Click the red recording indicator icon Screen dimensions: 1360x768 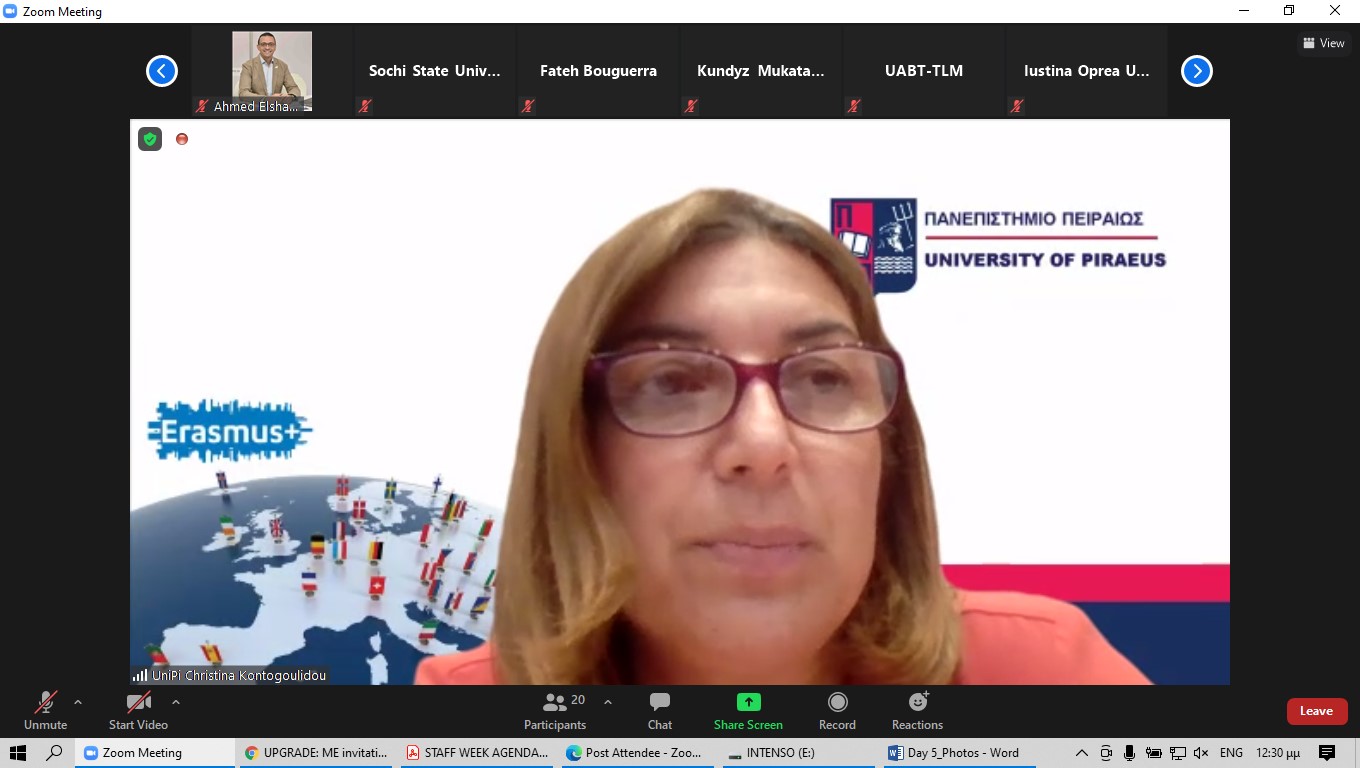pyautogui.click(x=182, y=139)
